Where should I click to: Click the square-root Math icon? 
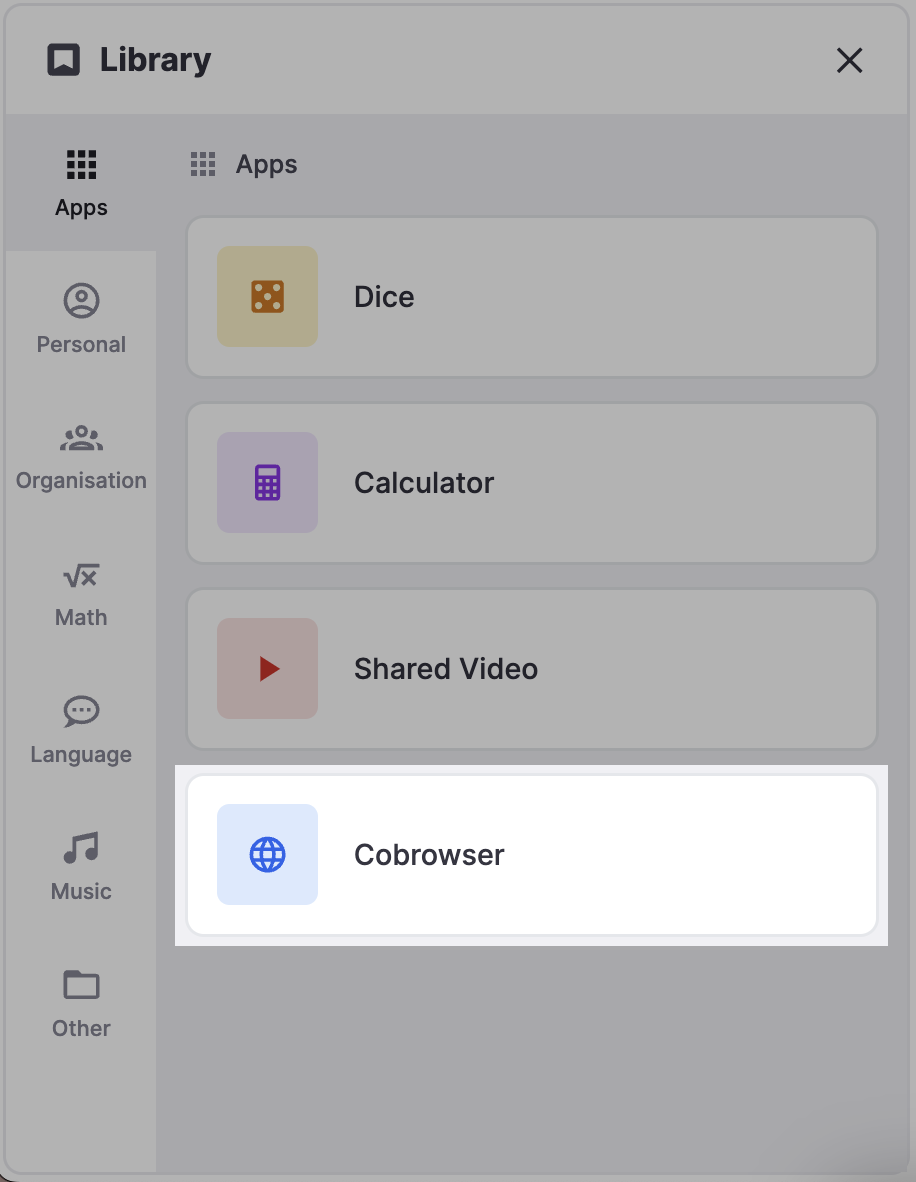point(81,576)
